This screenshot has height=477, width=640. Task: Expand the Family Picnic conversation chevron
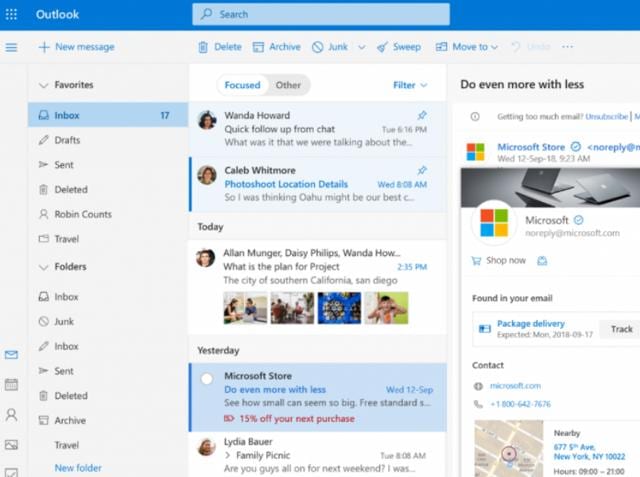click(x=228, y=455)
